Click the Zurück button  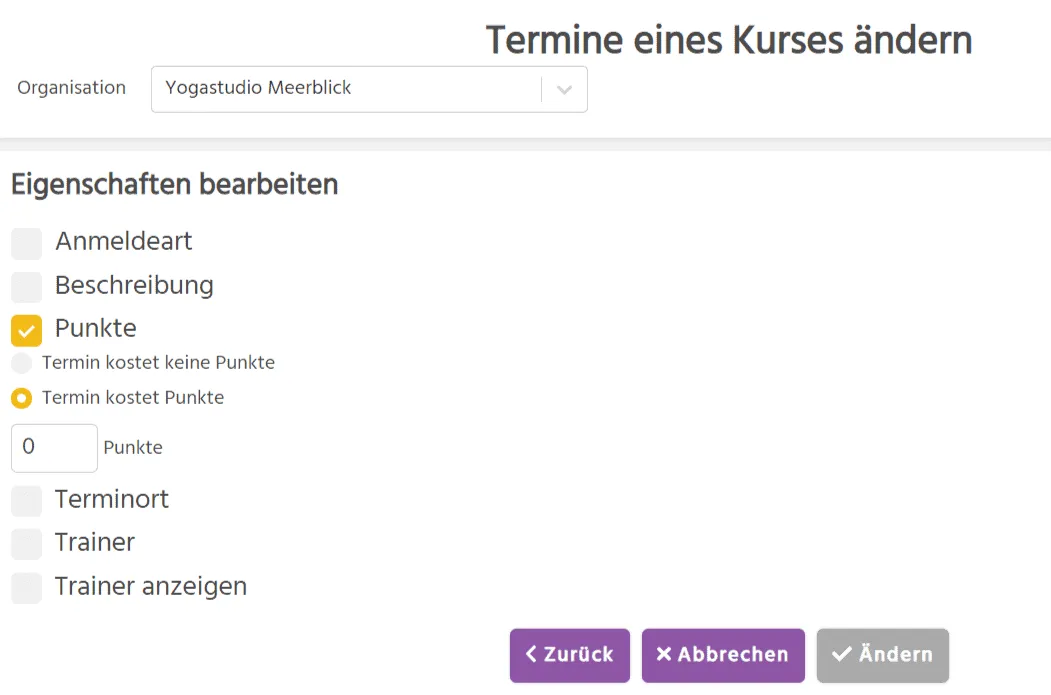[x=569, y=655]
